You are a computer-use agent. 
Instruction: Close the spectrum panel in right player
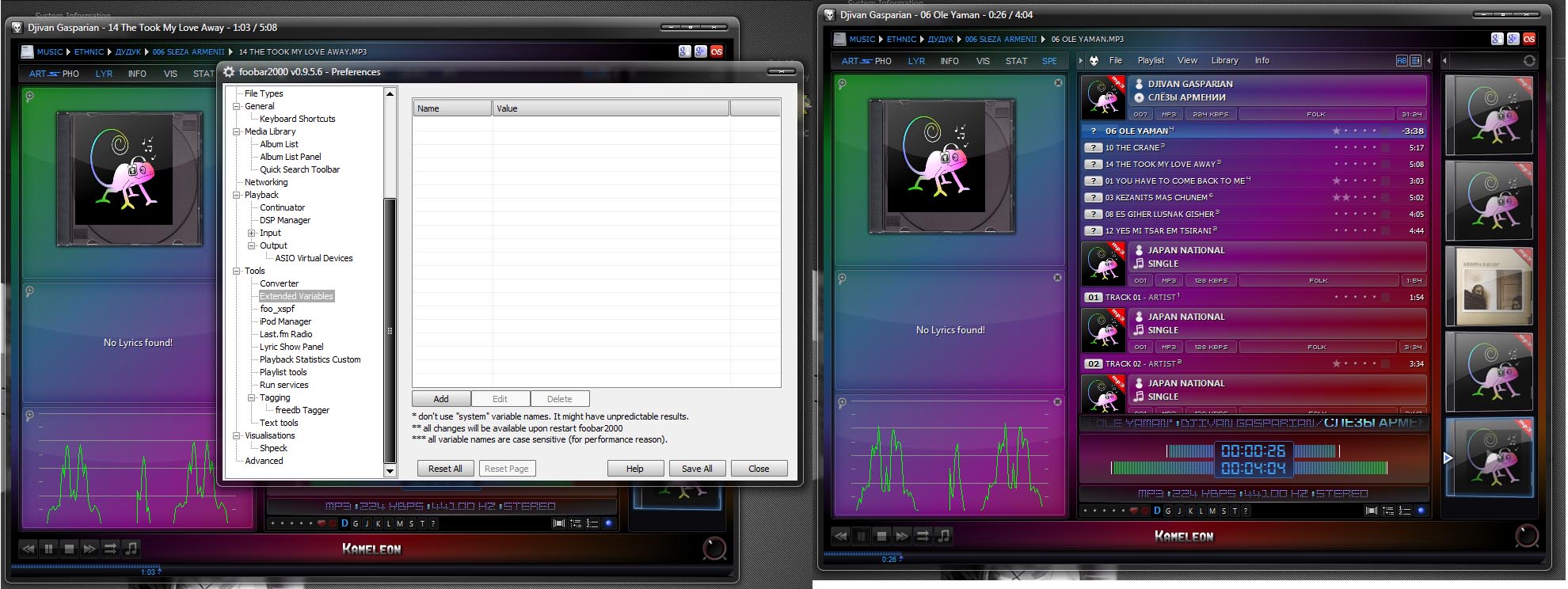[x=1057, y=401]
